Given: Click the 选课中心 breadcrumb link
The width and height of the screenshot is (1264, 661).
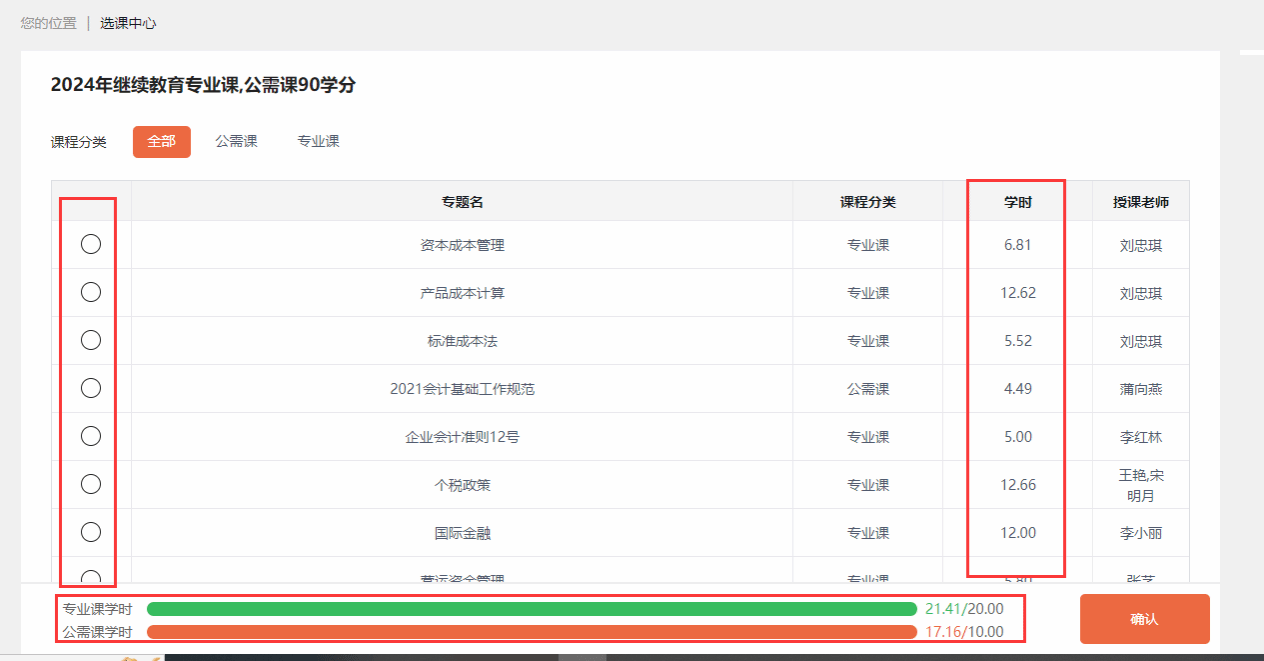Looking at the screenshot, I should pyautogui.click(x=128, y=23).
